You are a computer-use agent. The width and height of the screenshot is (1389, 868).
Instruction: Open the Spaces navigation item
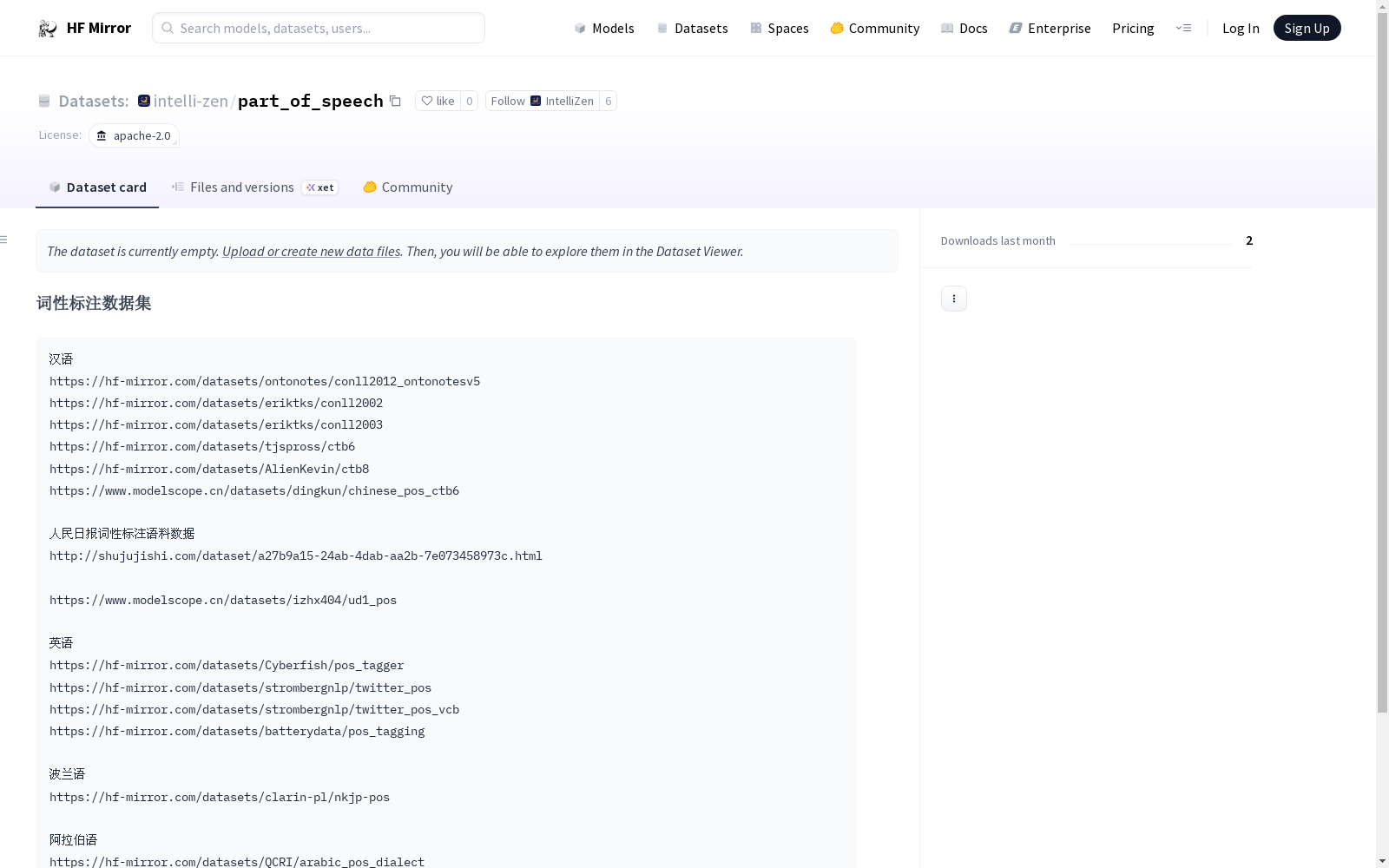(780, 28)
